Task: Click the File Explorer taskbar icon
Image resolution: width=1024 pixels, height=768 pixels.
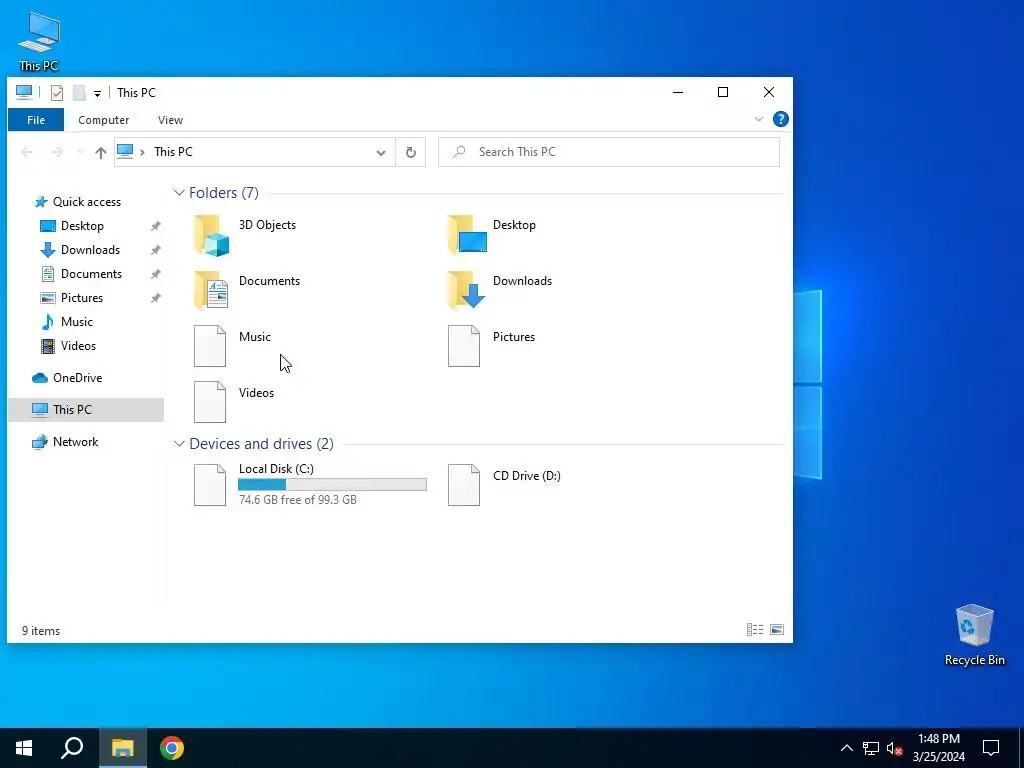Action: point(123,748)
